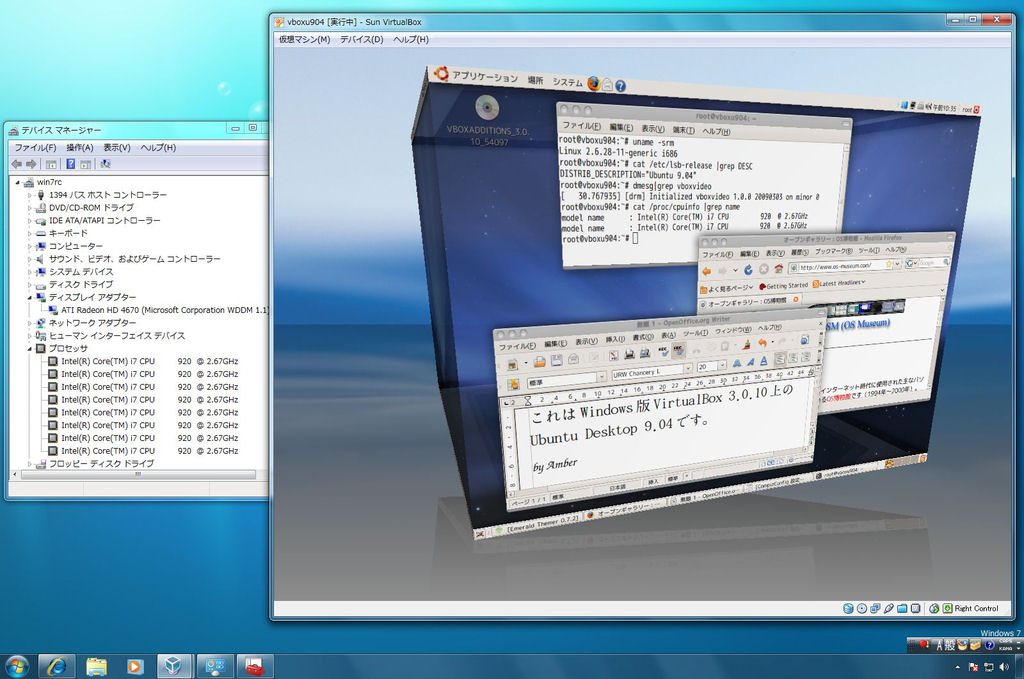Open Windows Explorer folder icon on taskbar
Screen dimensions: 1024x679
(96, 667)
